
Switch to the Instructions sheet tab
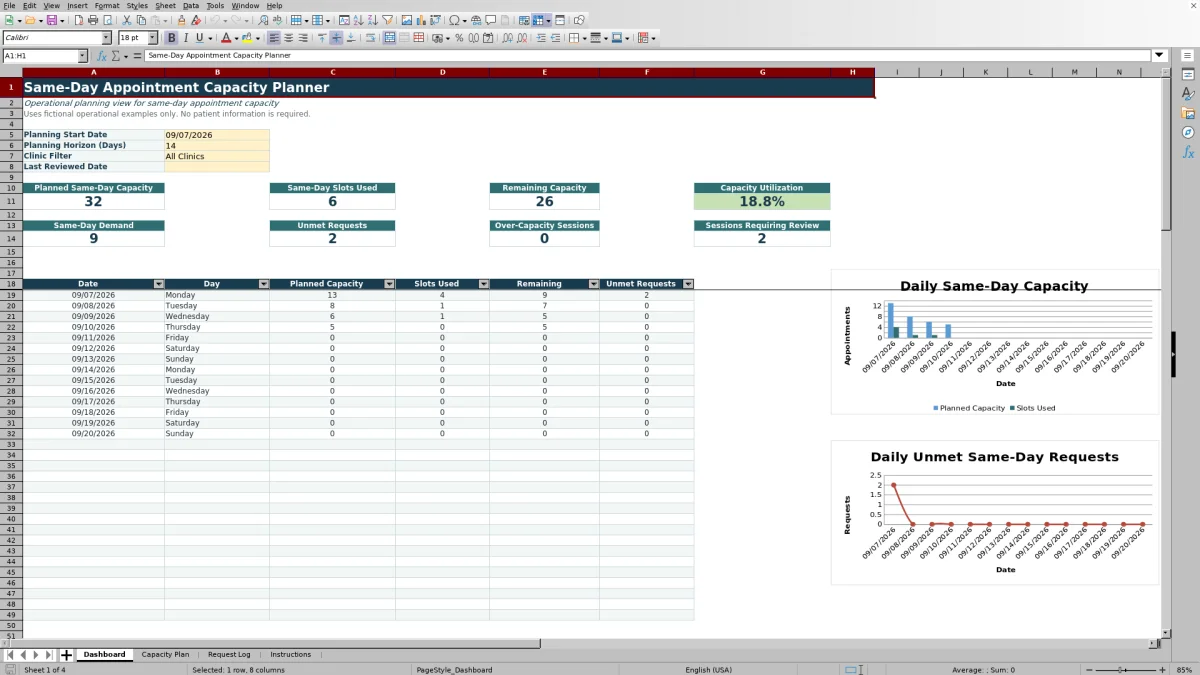tap(290, 655)
